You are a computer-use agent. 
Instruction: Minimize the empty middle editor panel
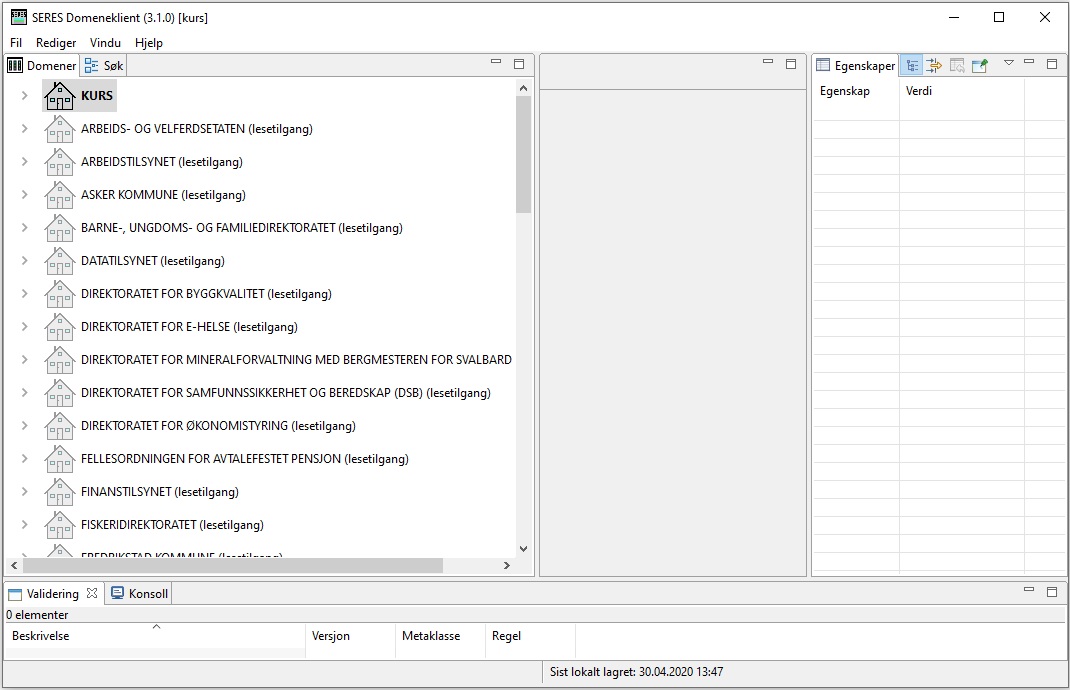(768, 62)
